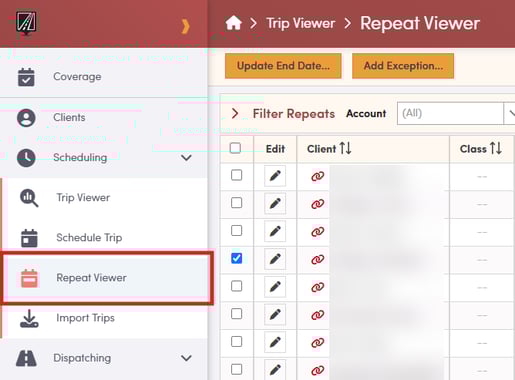Check the first row checkbox
This screenshot has height=380, width=515.
(x=237, y=175)
